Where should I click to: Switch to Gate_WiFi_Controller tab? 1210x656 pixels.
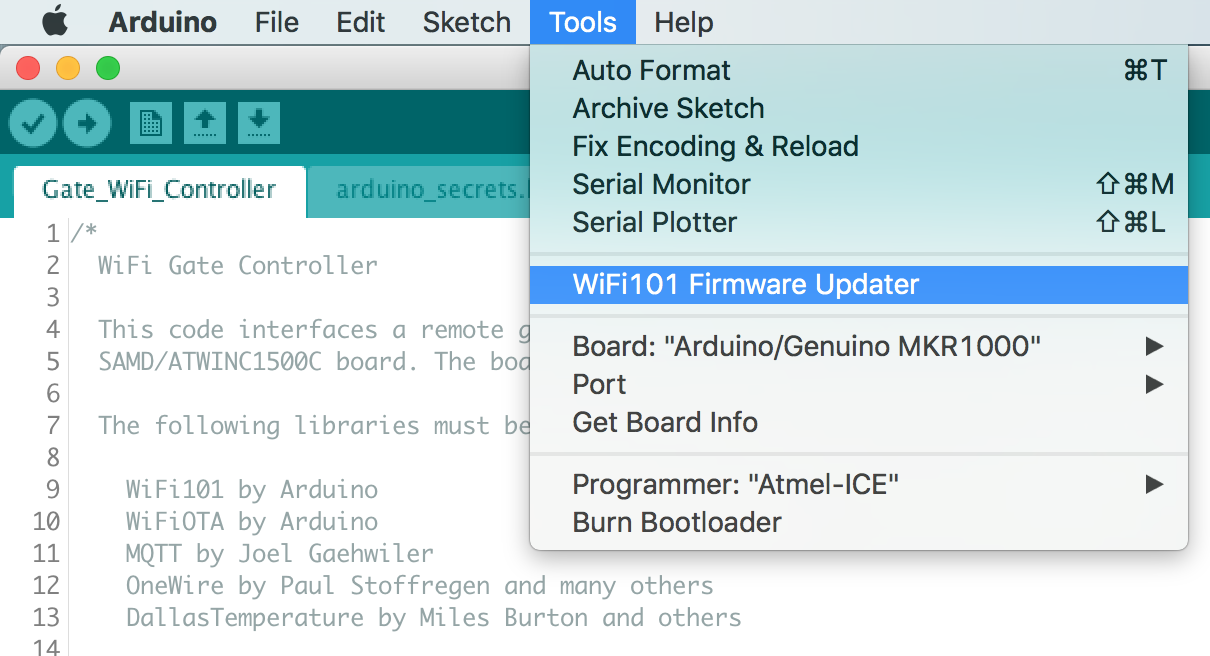click(159, 190)
